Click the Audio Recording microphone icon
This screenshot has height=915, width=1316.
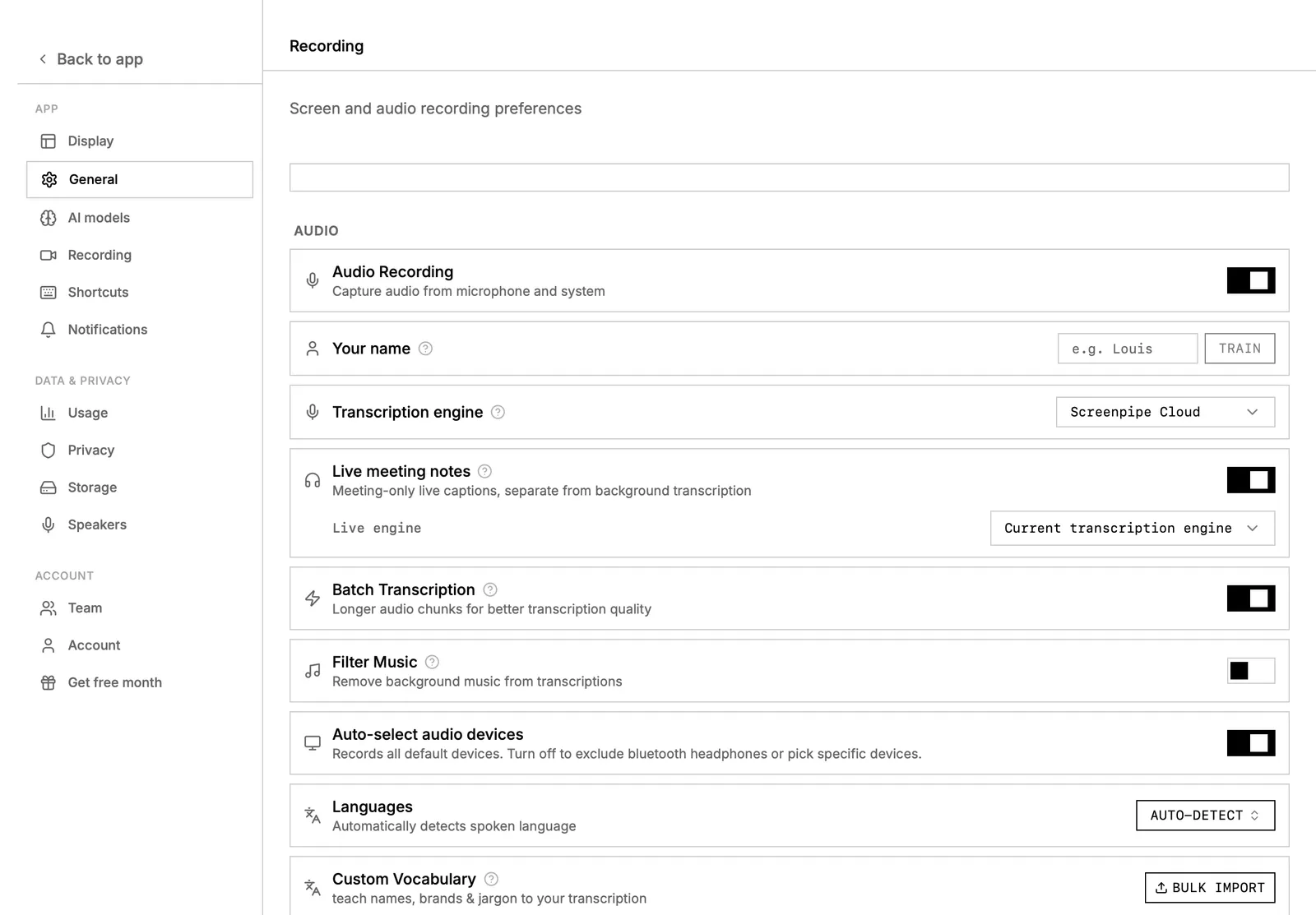click(313, 280)
